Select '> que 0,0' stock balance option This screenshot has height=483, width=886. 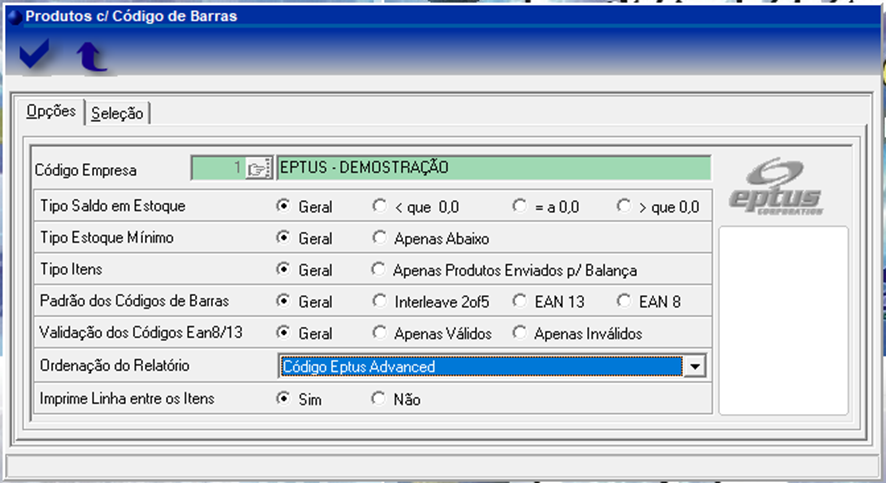(625, 207)
